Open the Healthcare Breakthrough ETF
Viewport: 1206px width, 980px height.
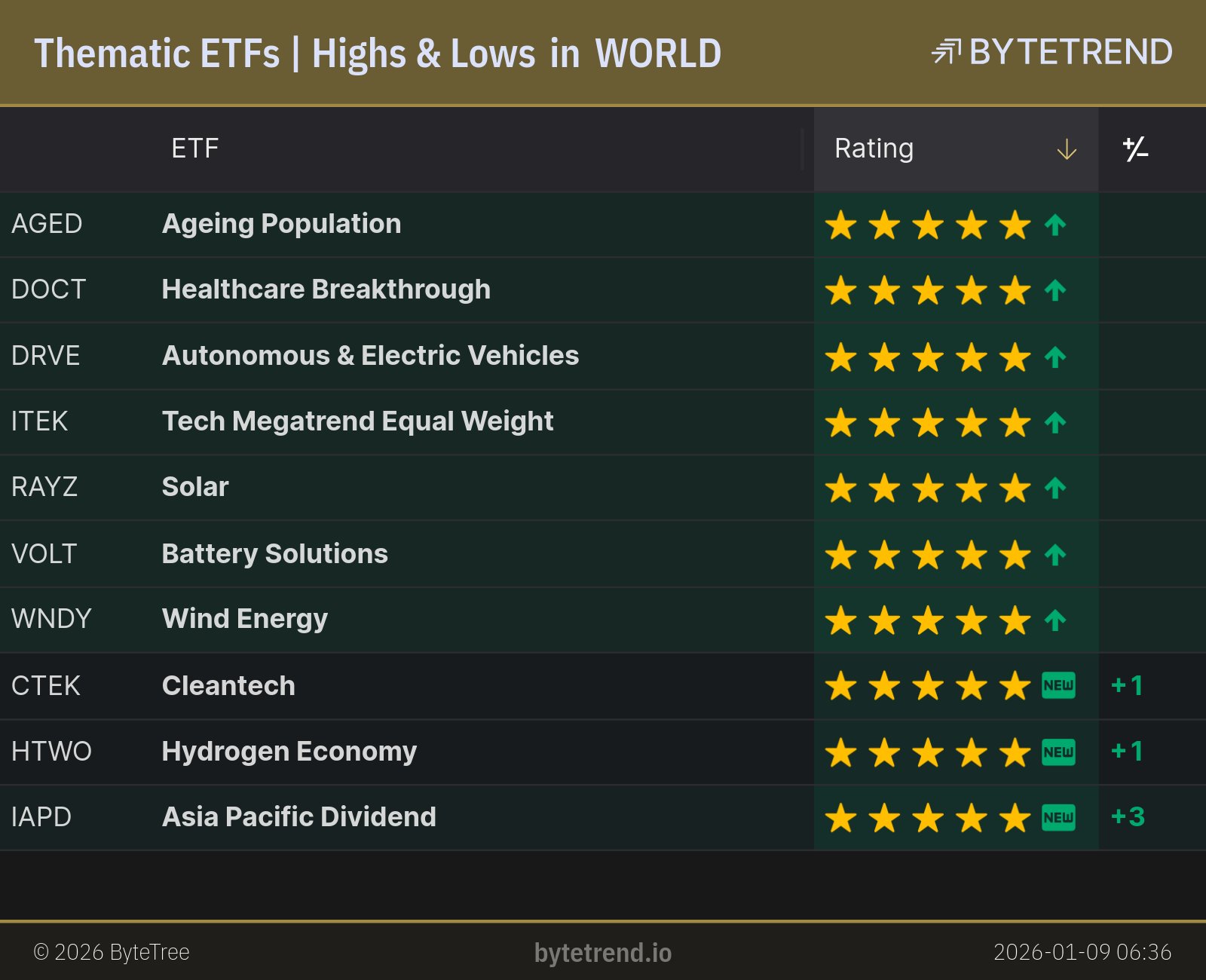pyautogui.click(x=326, y=289)
